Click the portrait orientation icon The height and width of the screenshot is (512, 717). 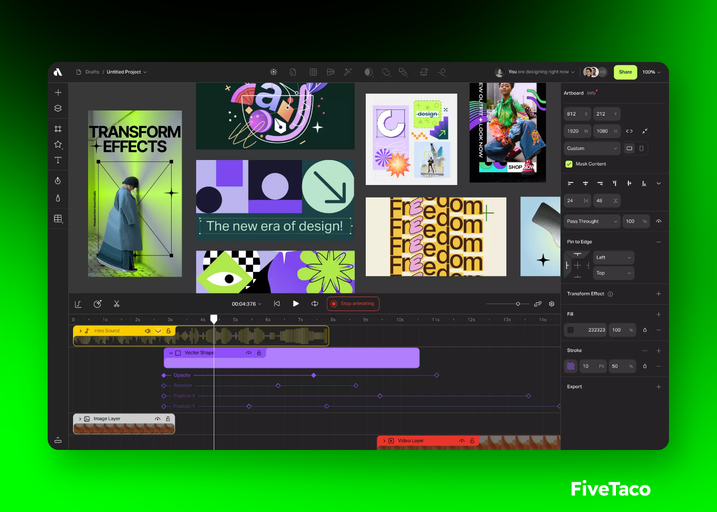[641, 149]
